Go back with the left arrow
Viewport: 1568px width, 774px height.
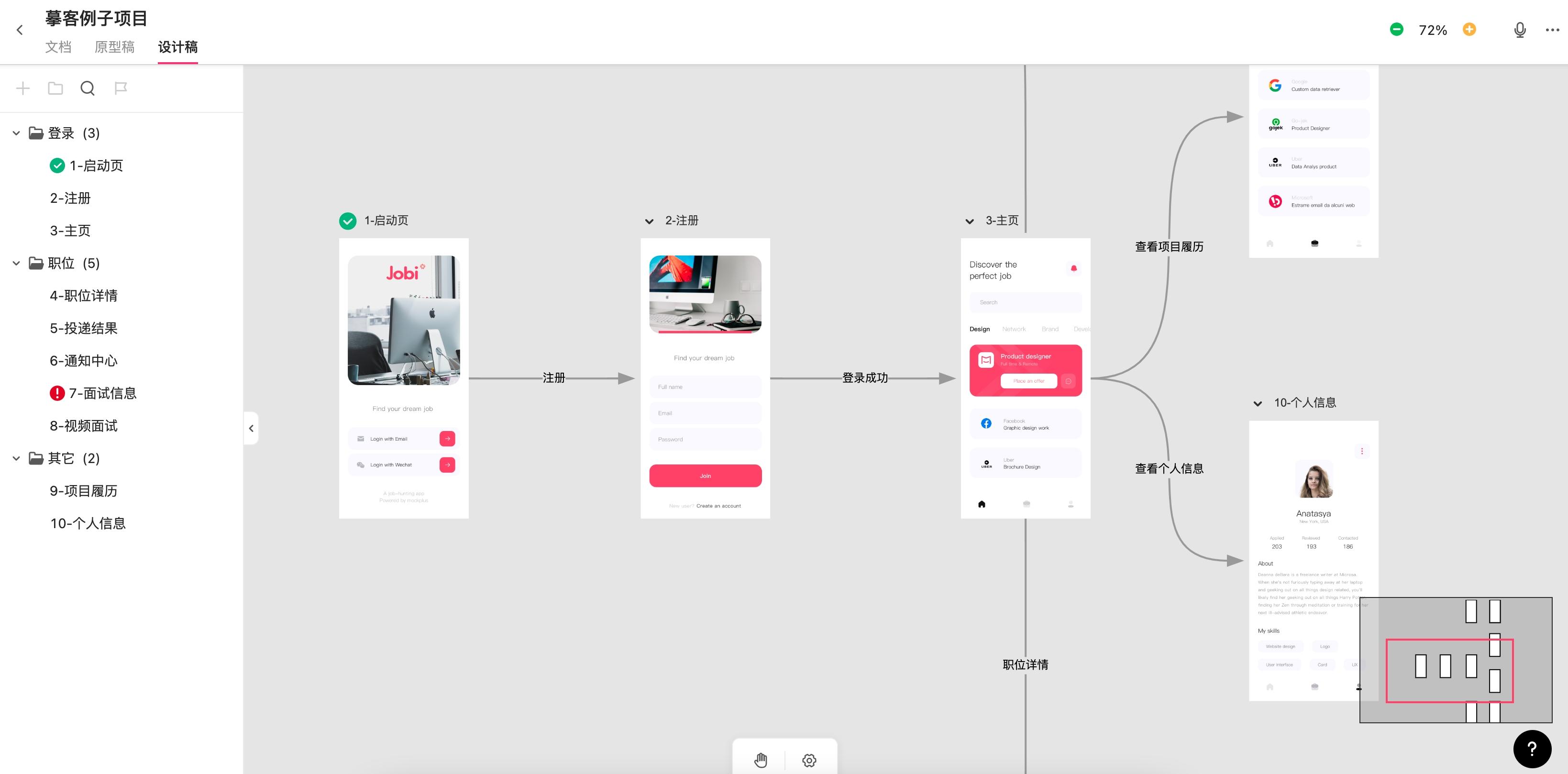pos(20,30)
